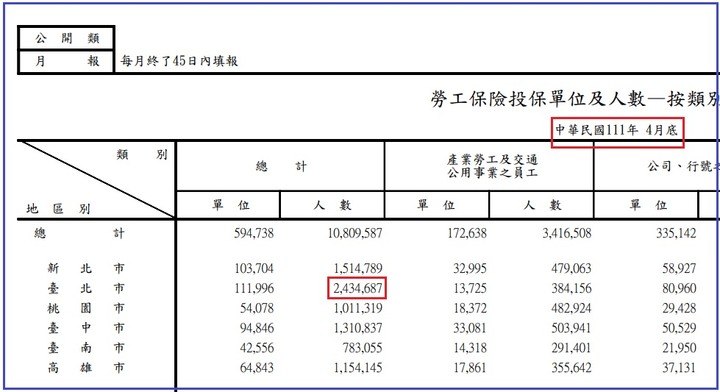
Task: Click the value 172,638 in 總計 row
Action: (x=467, y=233)
